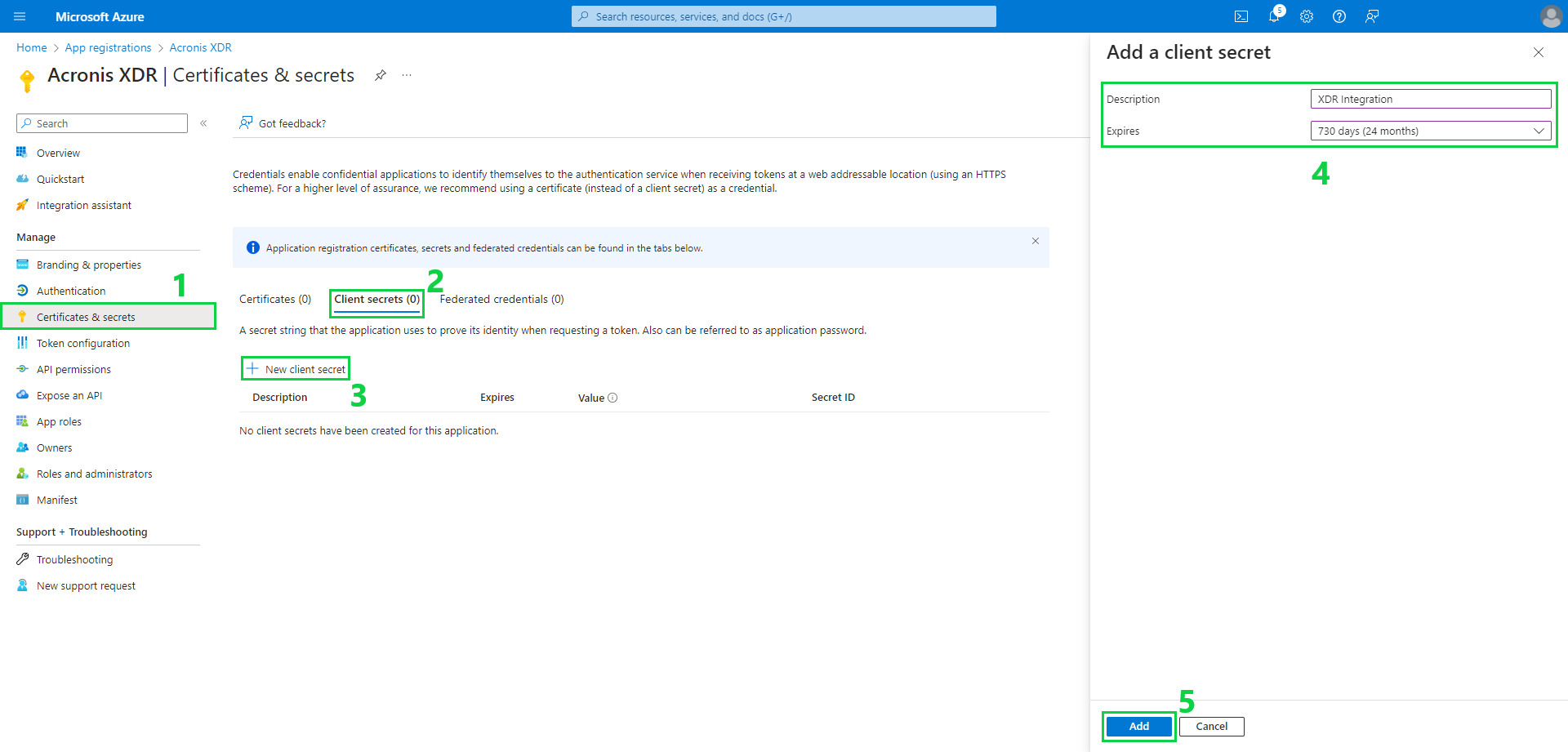Screen dimensions: 1568x752
Task: Open the Azure portal hamburger menu
Action: click(x=19, y=16)
